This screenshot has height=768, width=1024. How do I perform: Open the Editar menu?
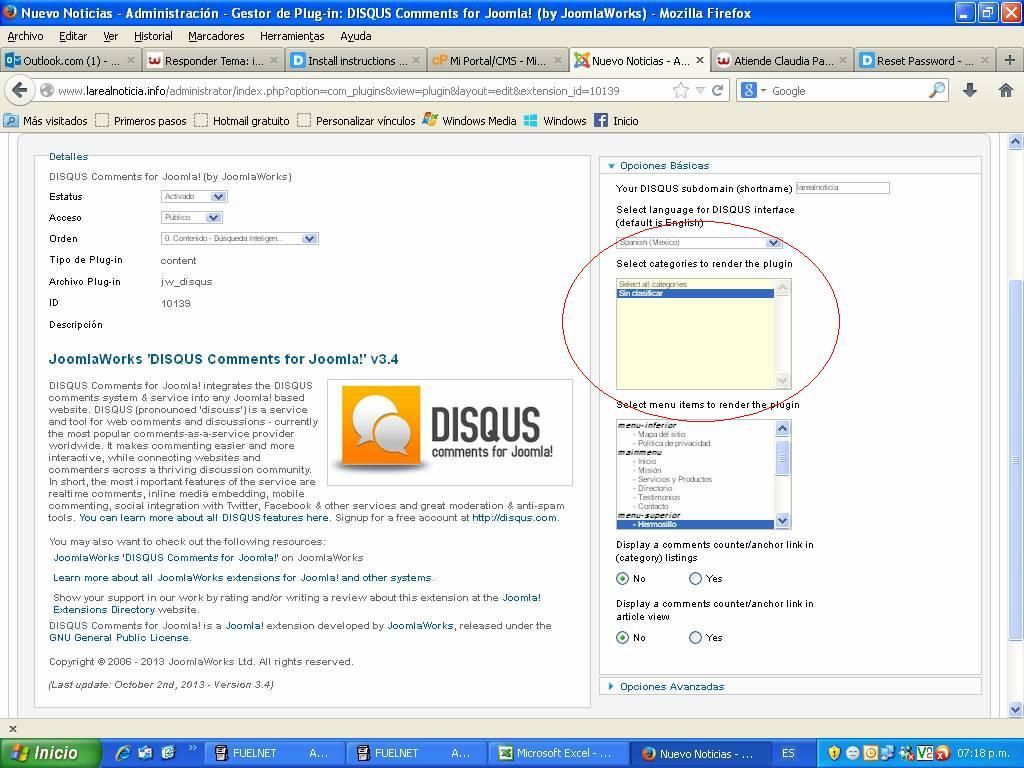tap(72, 36)
